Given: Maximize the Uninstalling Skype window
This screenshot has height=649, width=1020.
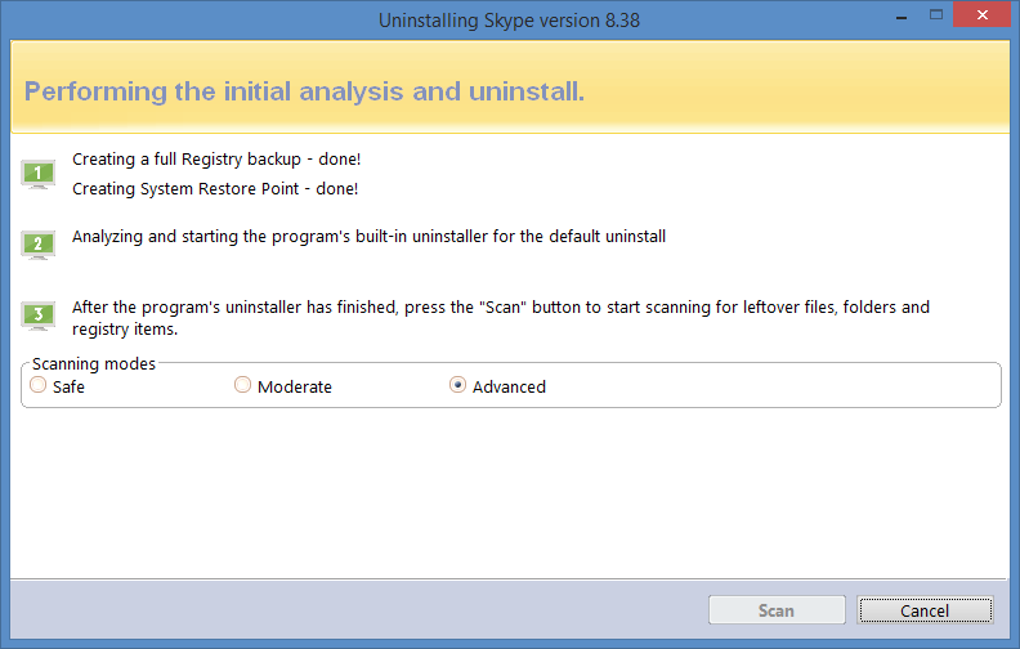Looking at the screenshot, I should coord(936,14).
